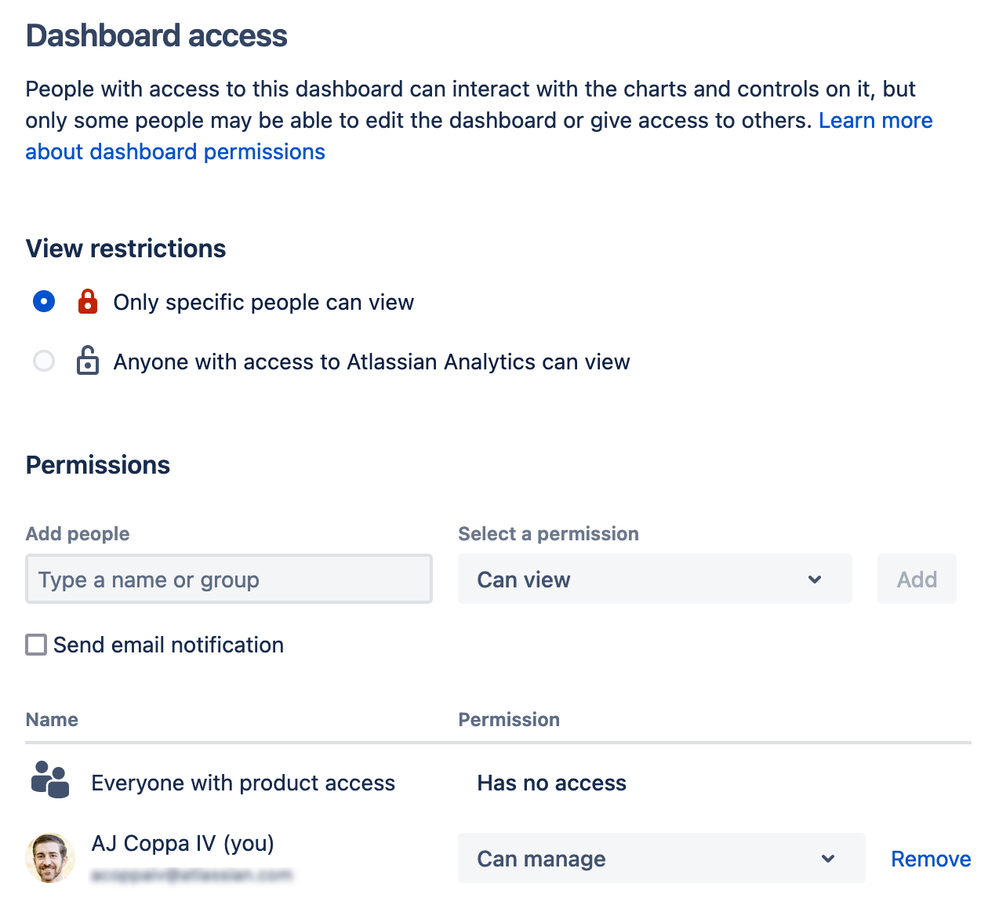Click the Has no access text
The image size is (999, 905).
click(x=551, y=783)
